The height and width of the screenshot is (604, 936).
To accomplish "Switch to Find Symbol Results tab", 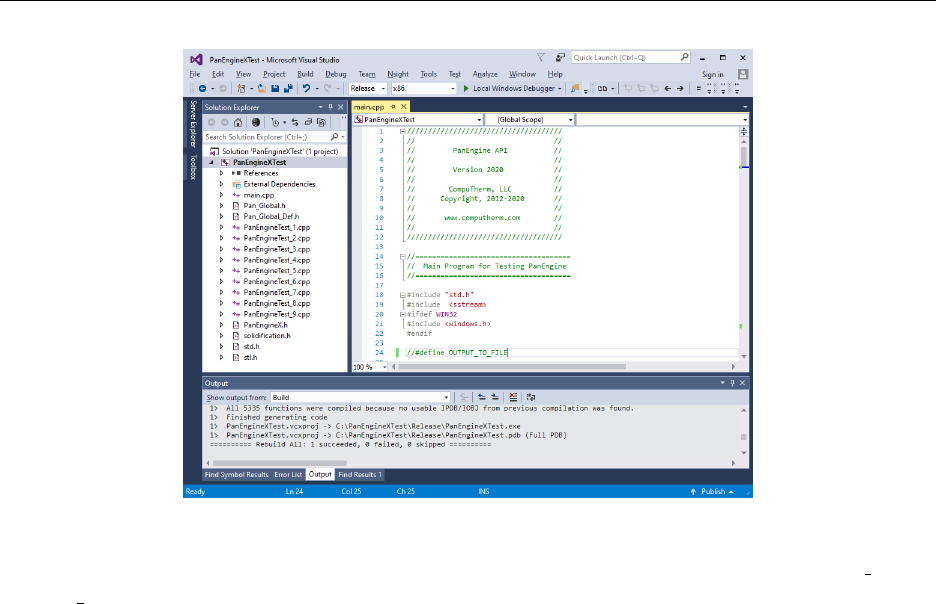I will 236,474.
